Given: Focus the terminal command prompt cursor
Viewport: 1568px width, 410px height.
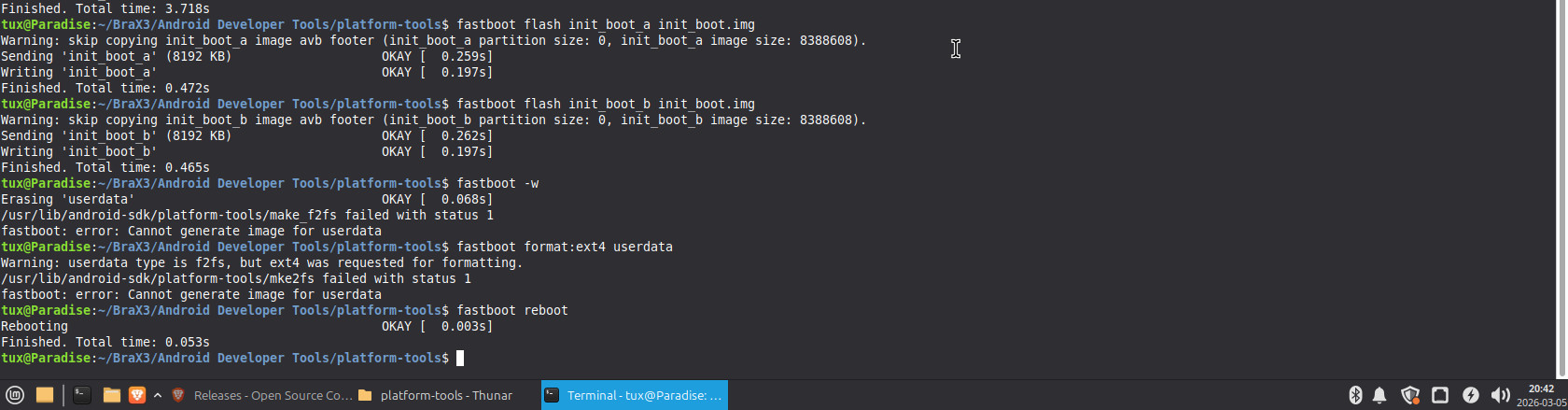Looking at the screenshot, I should coord(460,358).
